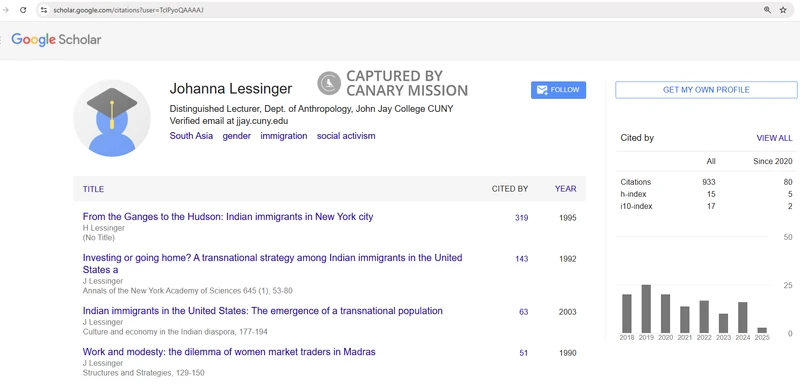Viewport: 800px width, 384px height.
Task: Click the 2021 bar in citations chart
Action: (x=685, y=320)
